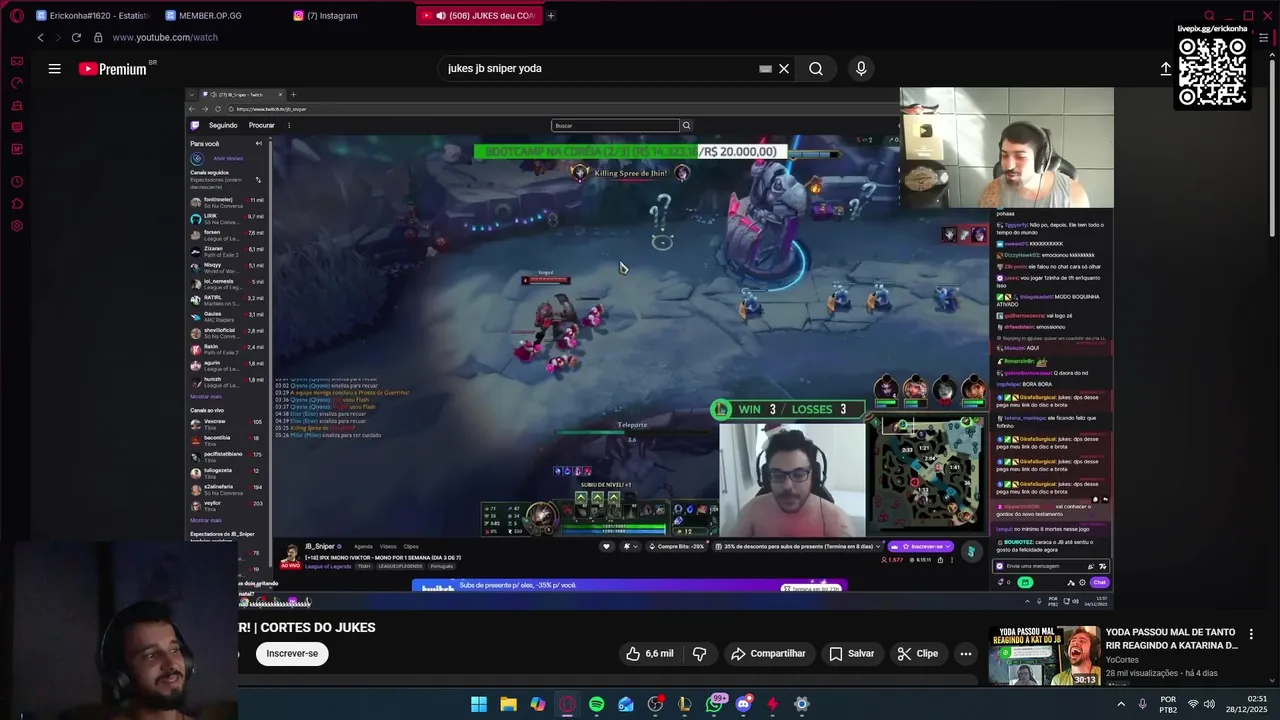Image resolution: width=1280 pixels, height=720 pixels.
Task: Go back to the previous page
Action: tap(40, 38)
